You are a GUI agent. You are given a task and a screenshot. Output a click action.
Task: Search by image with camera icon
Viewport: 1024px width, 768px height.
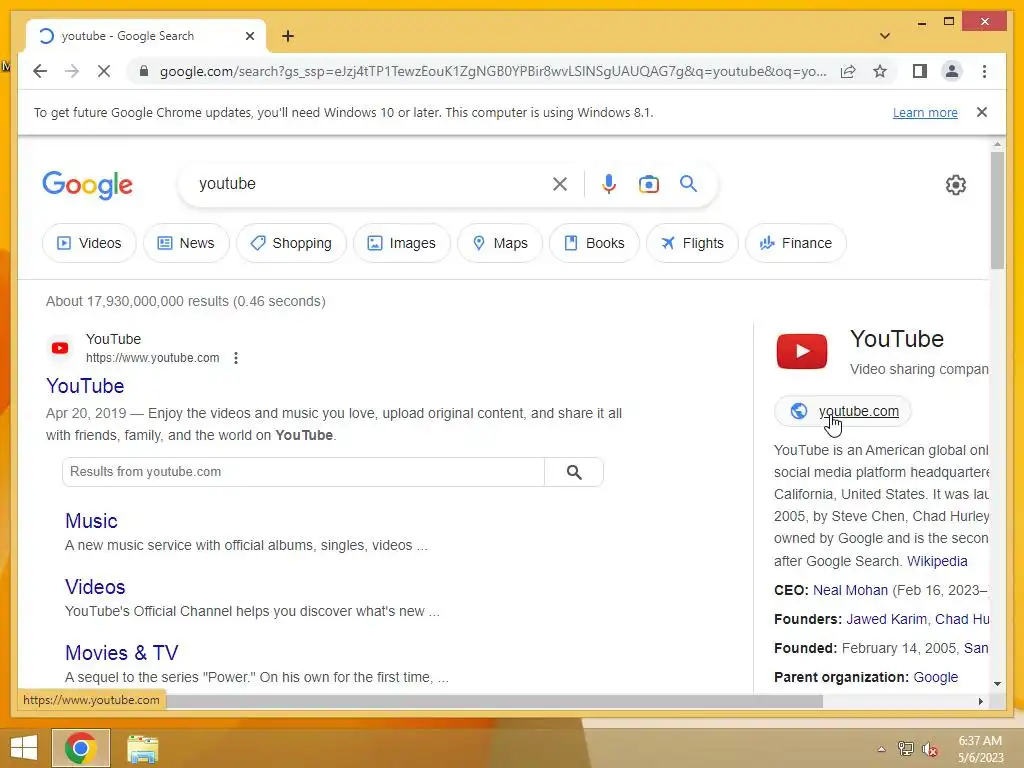(x=648, y=184)
